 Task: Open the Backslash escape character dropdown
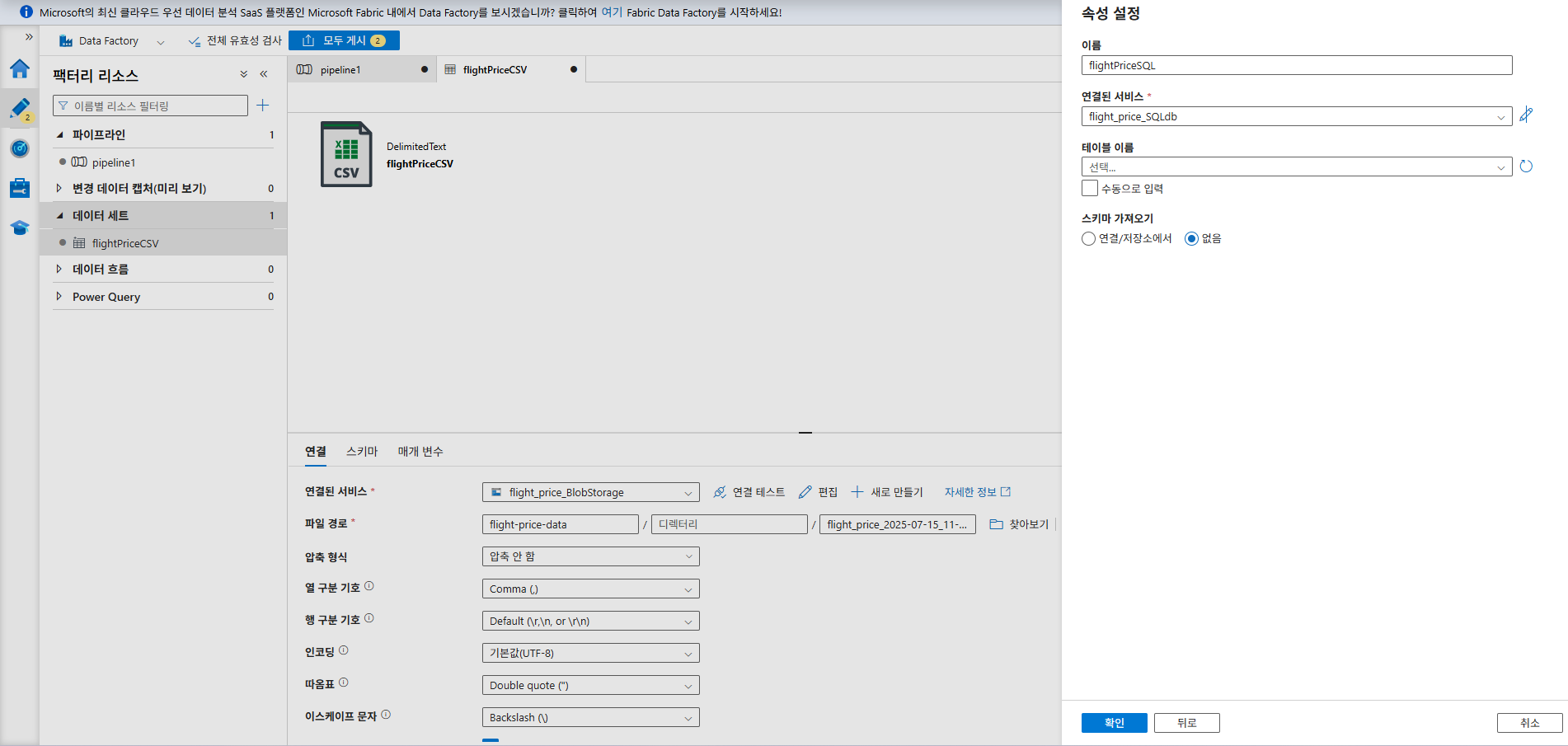tap(591, 718)
